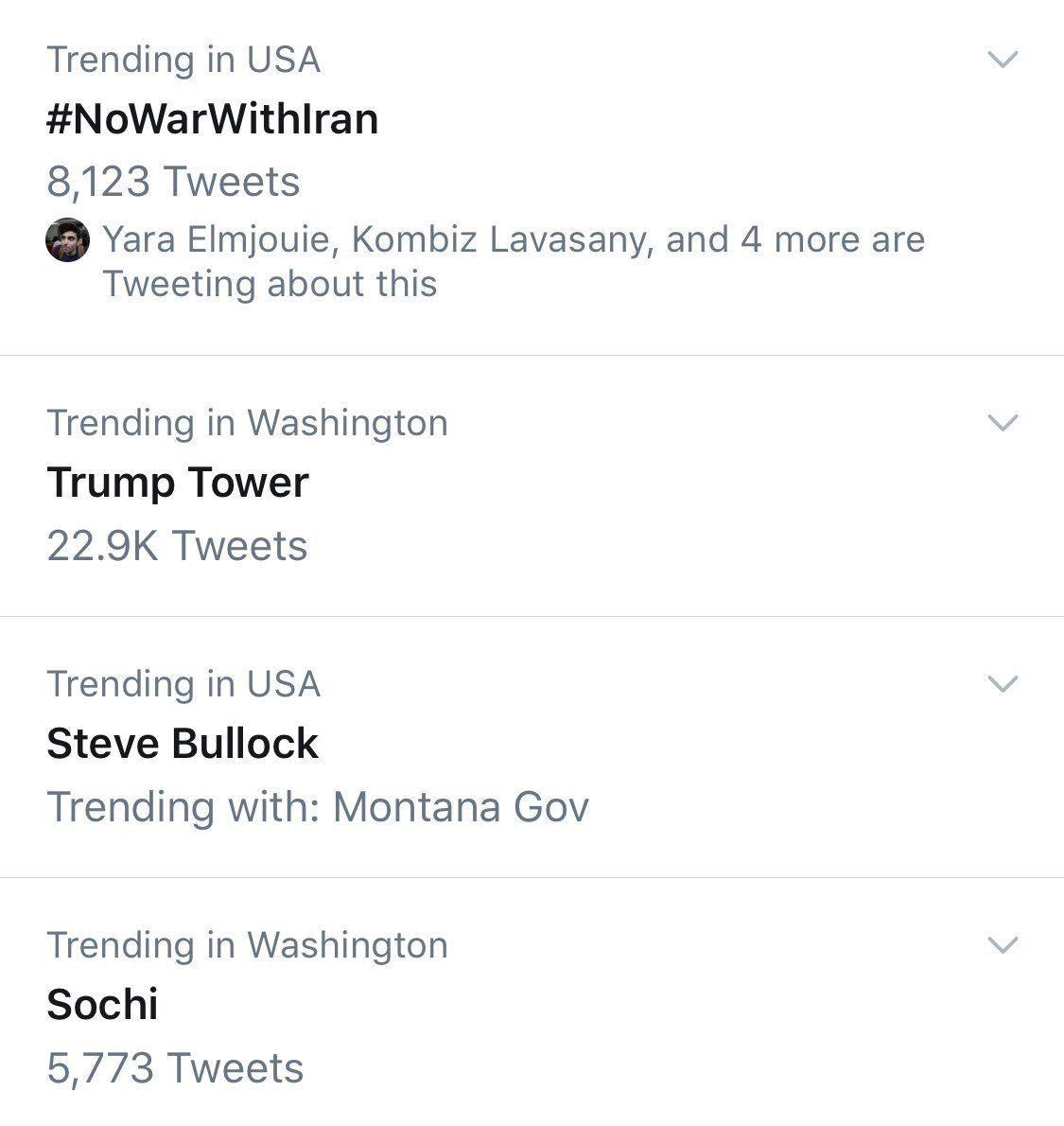Click 'Trending in USA' label above #NoWarWithIran
The width and height of the screenshot is (1064, 1126).
click(183, 60)
